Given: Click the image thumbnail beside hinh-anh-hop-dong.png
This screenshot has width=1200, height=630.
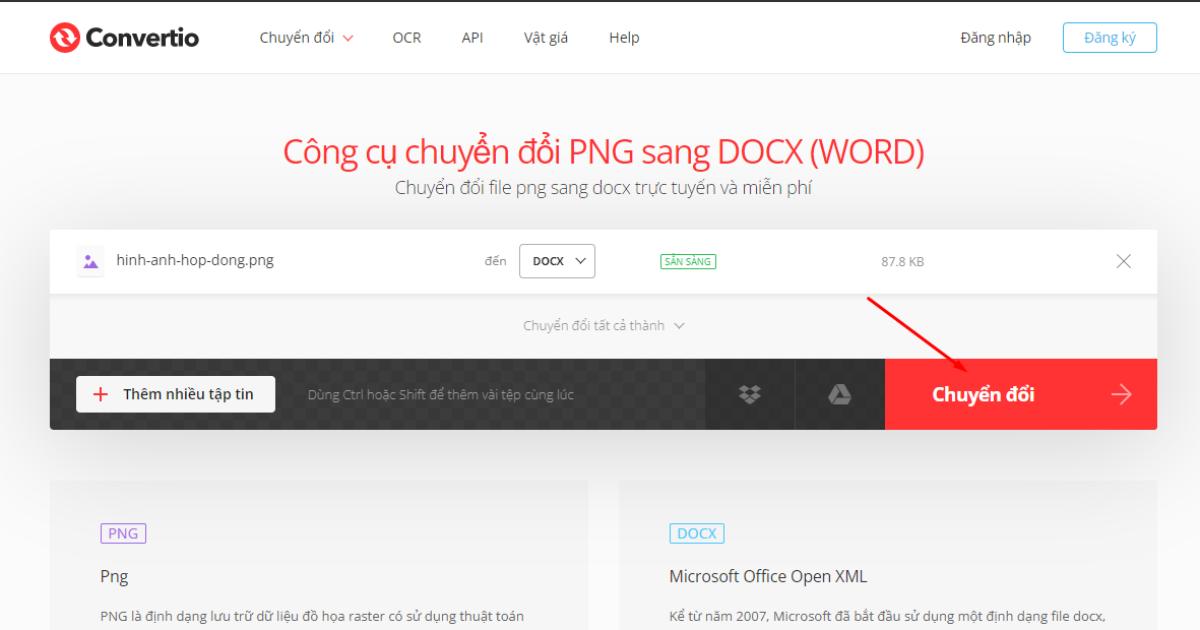Looking at the screenshot, I should coord(88,260).
